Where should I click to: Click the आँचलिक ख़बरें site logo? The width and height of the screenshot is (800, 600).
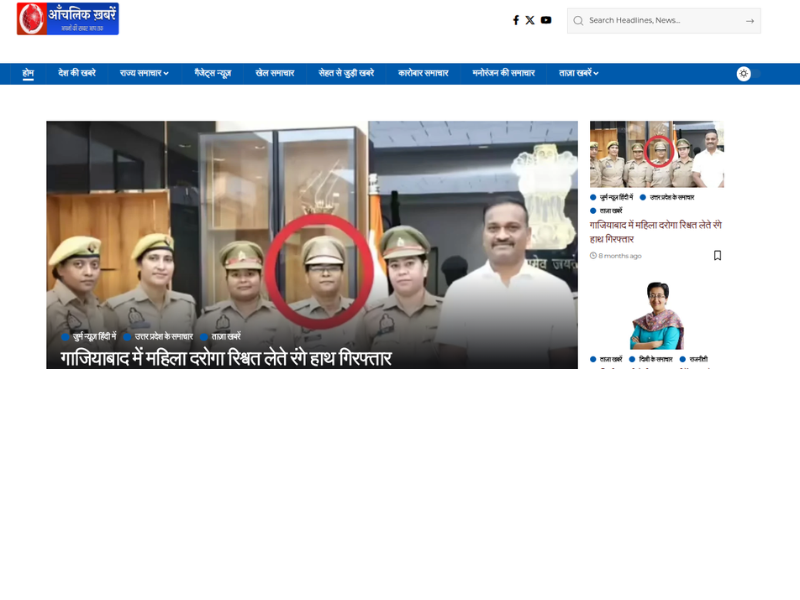68,19
